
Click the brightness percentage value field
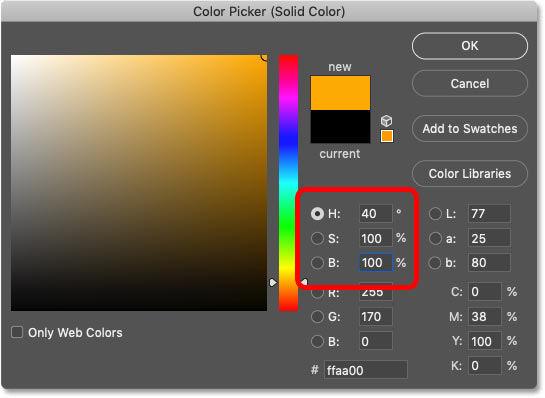click(376, 263)
